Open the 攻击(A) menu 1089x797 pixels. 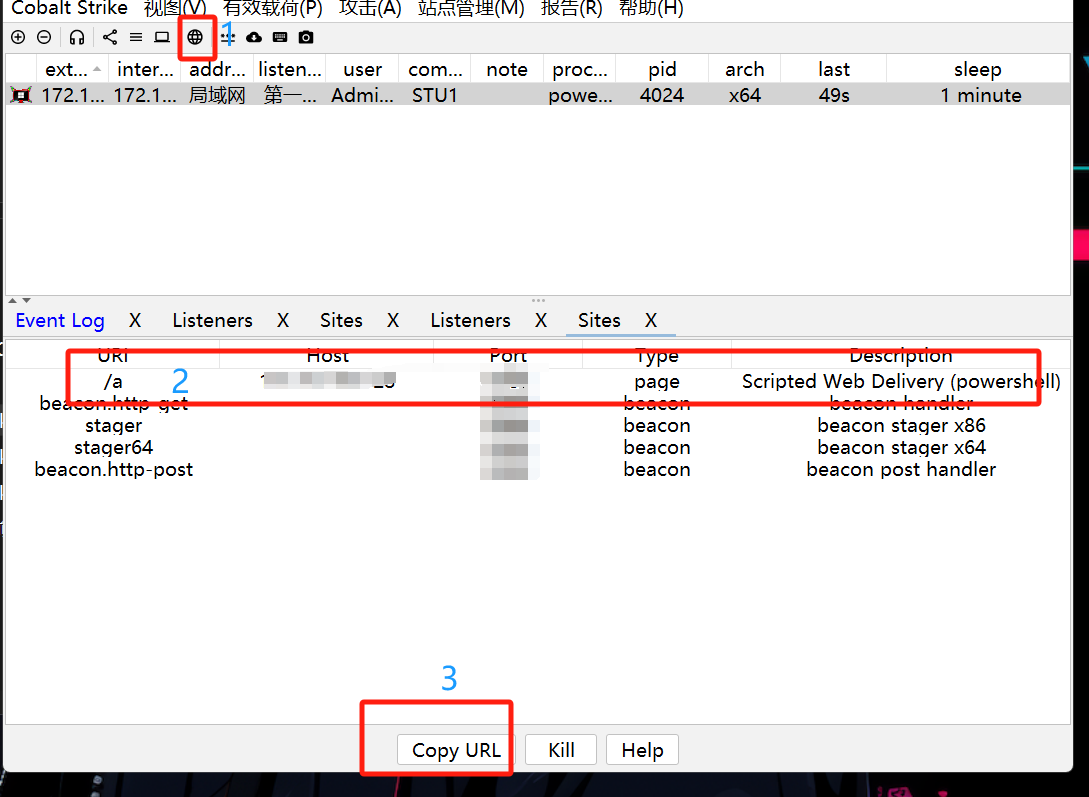[x=370, y=8]
